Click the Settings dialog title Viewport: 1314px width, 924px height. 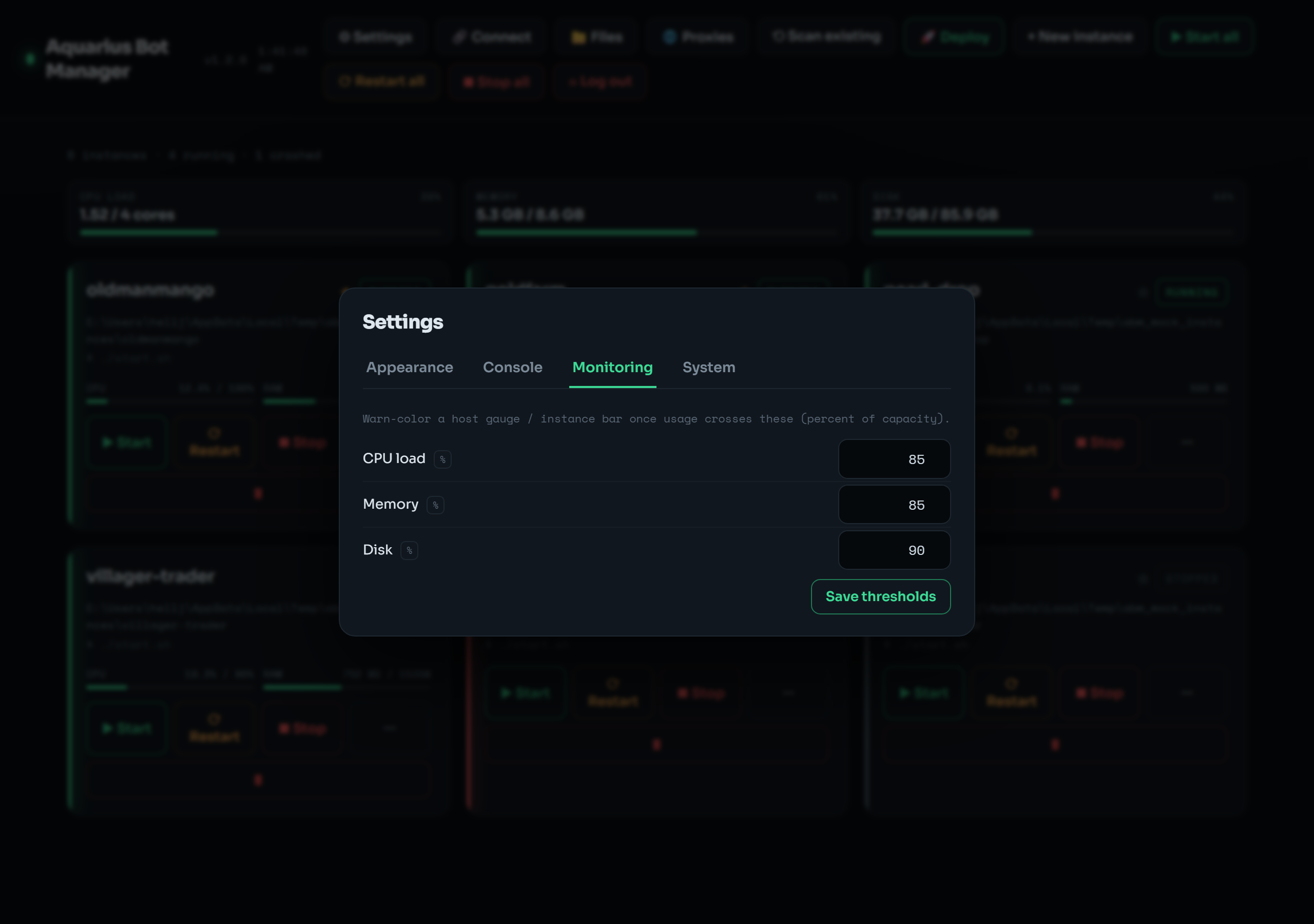(403, 322)
